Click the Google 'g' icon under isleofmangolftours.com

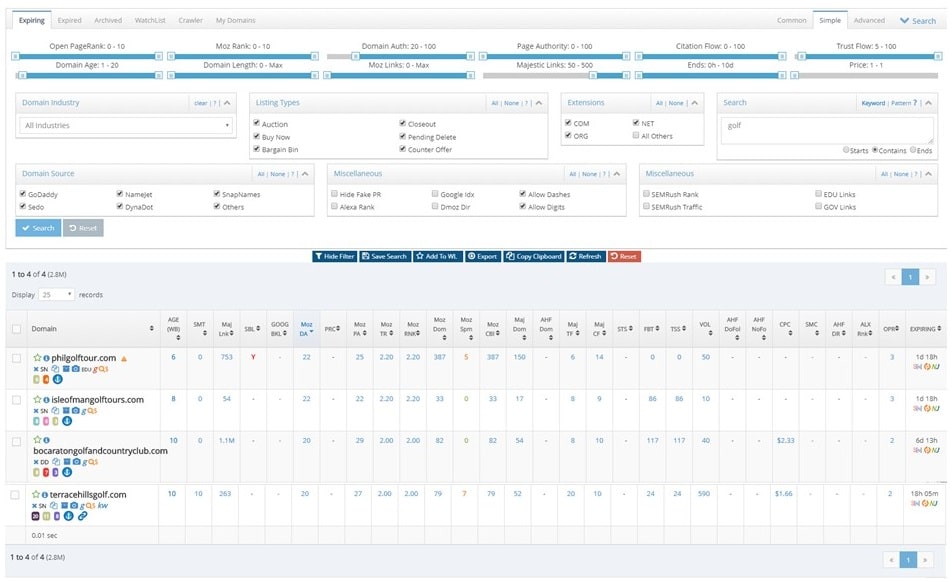pyautogui.click(x=83, y=410)
